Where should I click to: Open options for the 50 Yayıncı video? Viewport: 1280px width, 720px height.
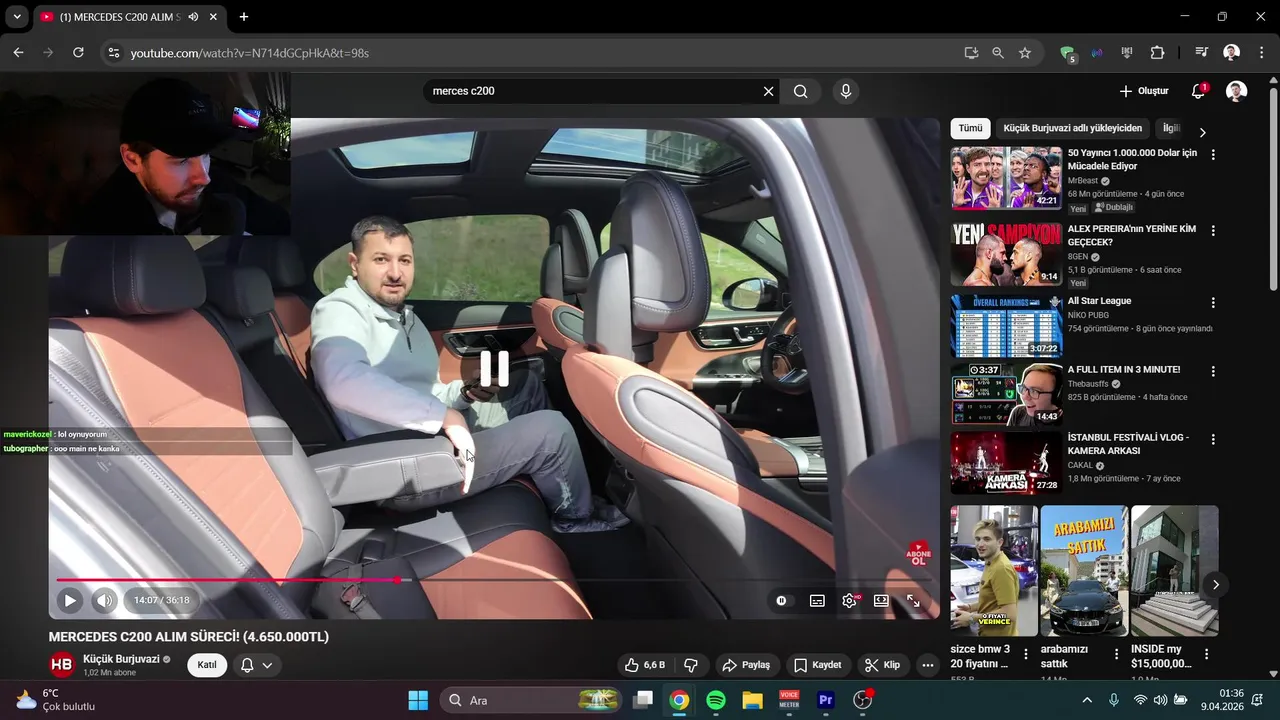(1213, 155)
